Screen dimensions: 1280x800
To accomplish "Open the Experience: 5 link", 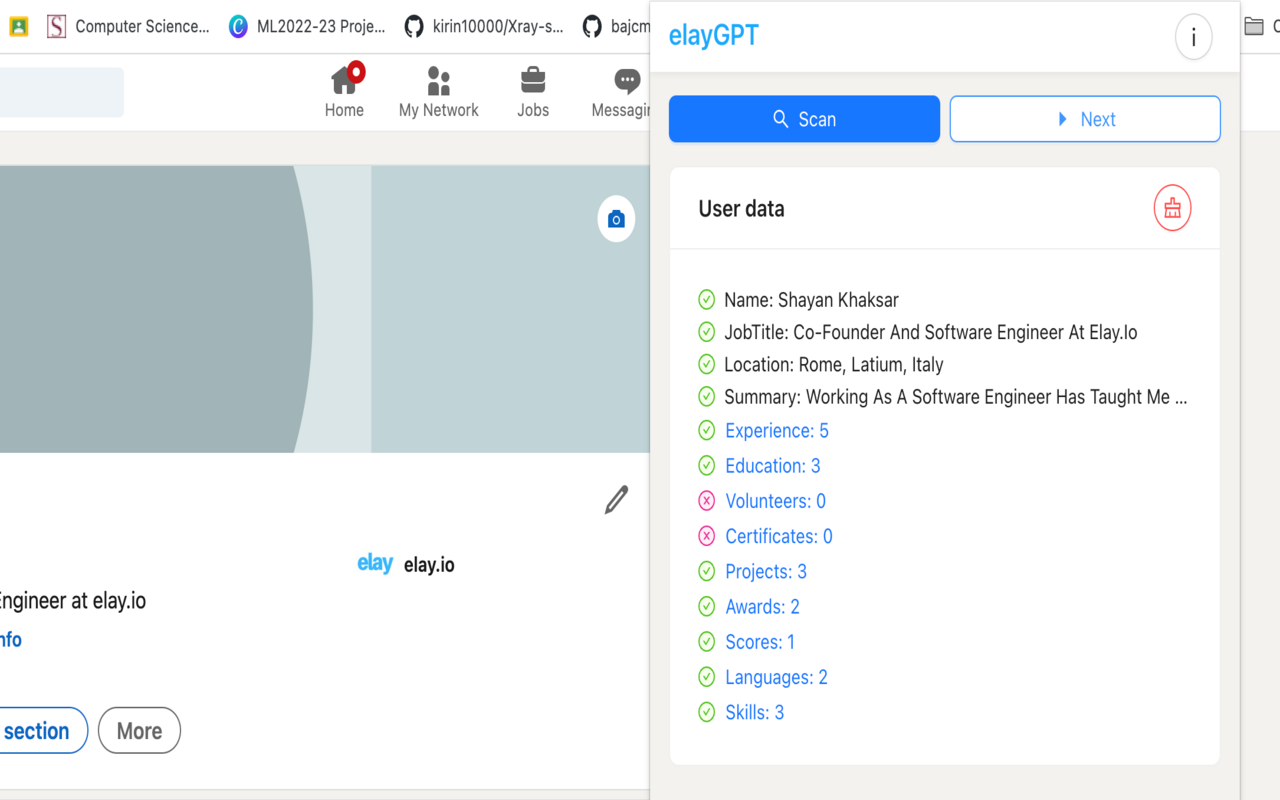I will coord(777,431).
